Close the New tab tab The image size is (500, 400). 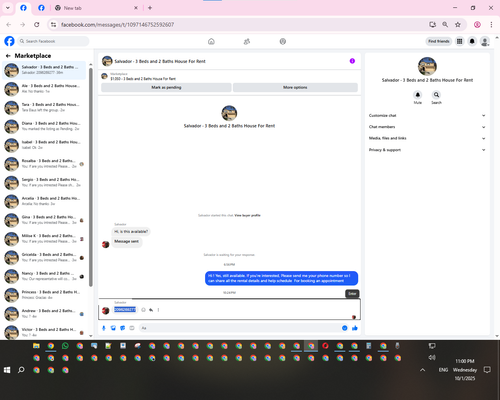[136, 8]
